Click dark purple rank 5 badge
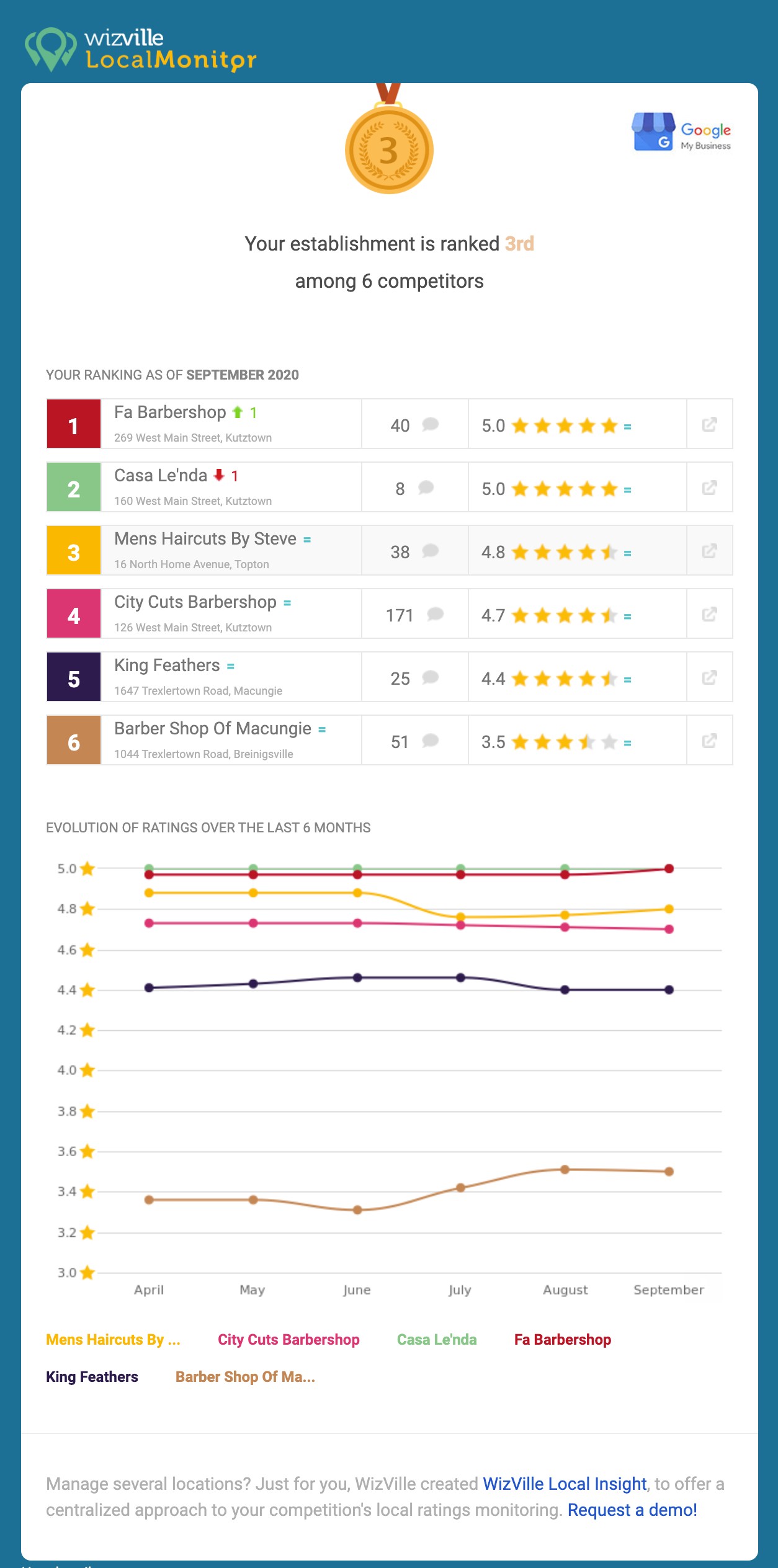The height and width of the screenshot is (1568, 778). 74,677
